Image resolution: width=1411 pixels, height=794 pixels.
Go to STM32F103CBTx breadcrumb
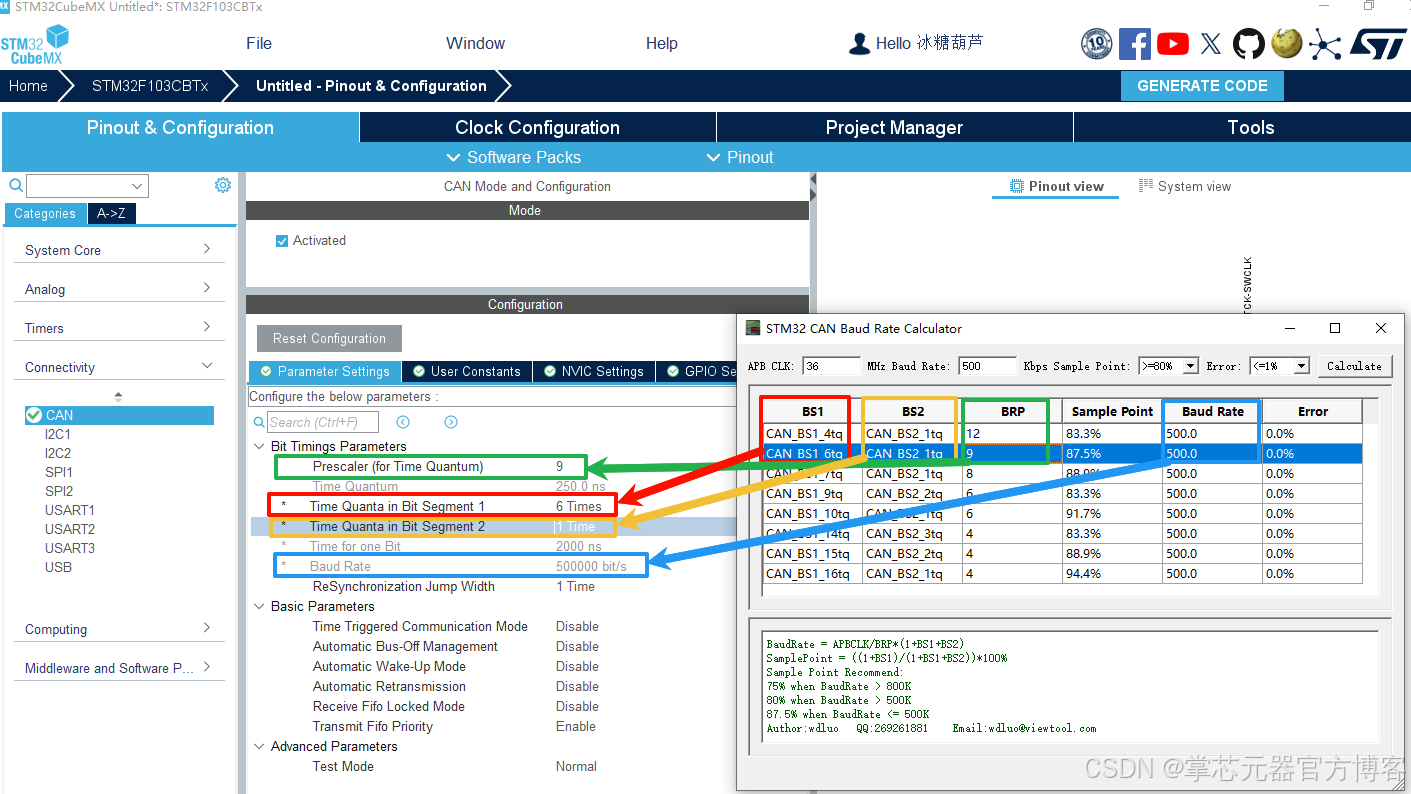pyautogui.click(x=150, y=86)
